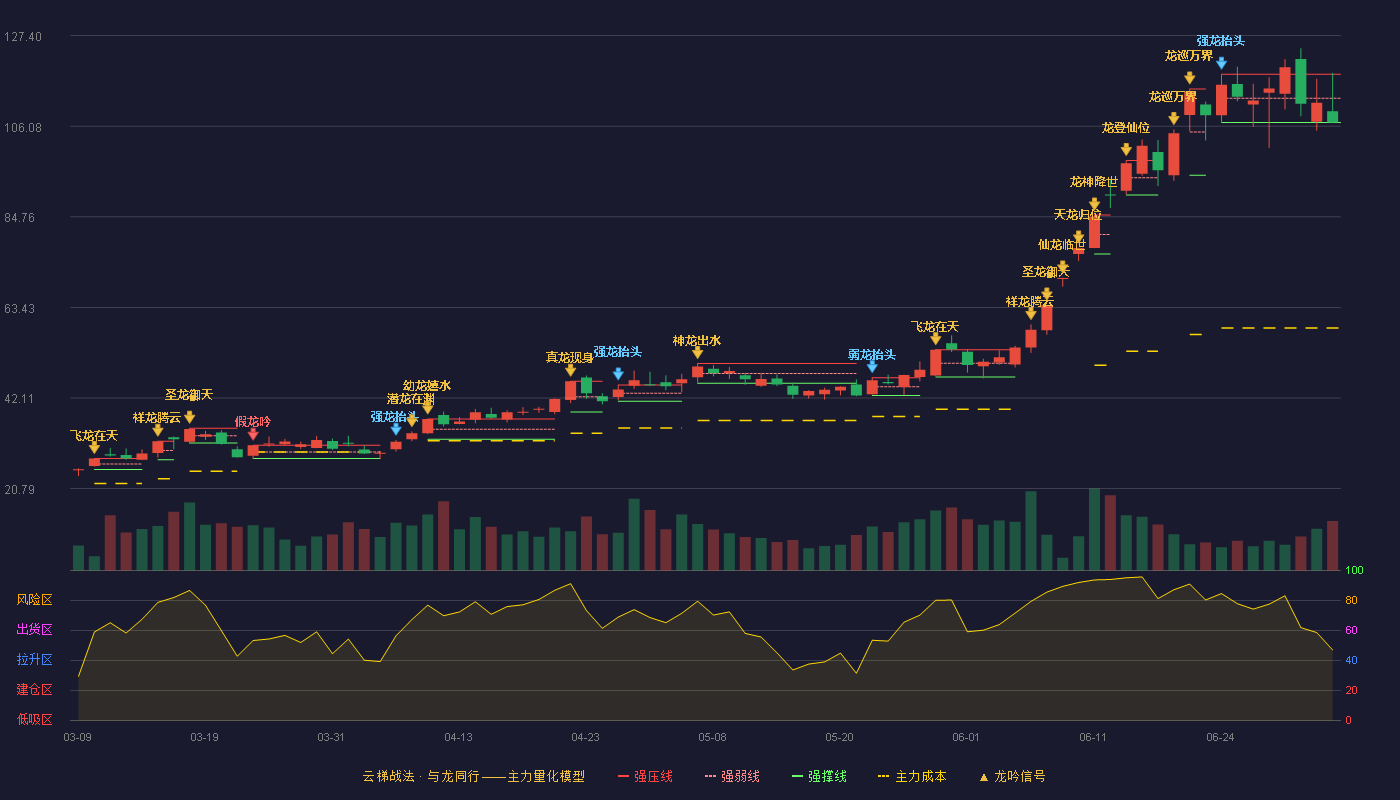Click the 假龙吟 signal label
The image size is (1400, 800).
(253, 421)
